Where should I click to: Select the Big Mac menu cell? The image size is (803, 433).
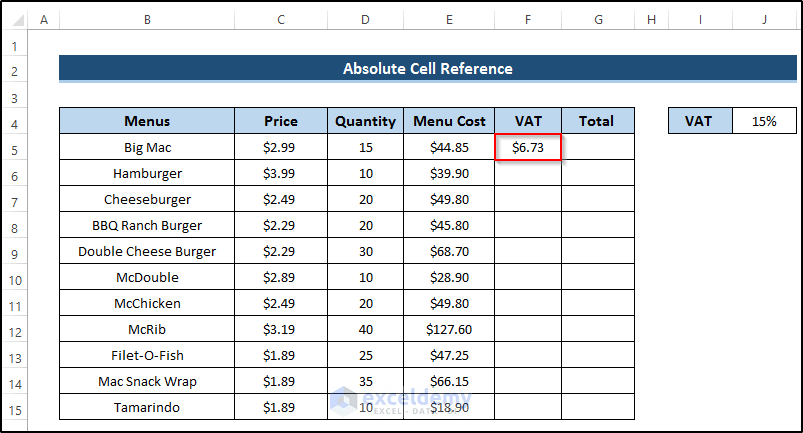[x=147, y=148]
